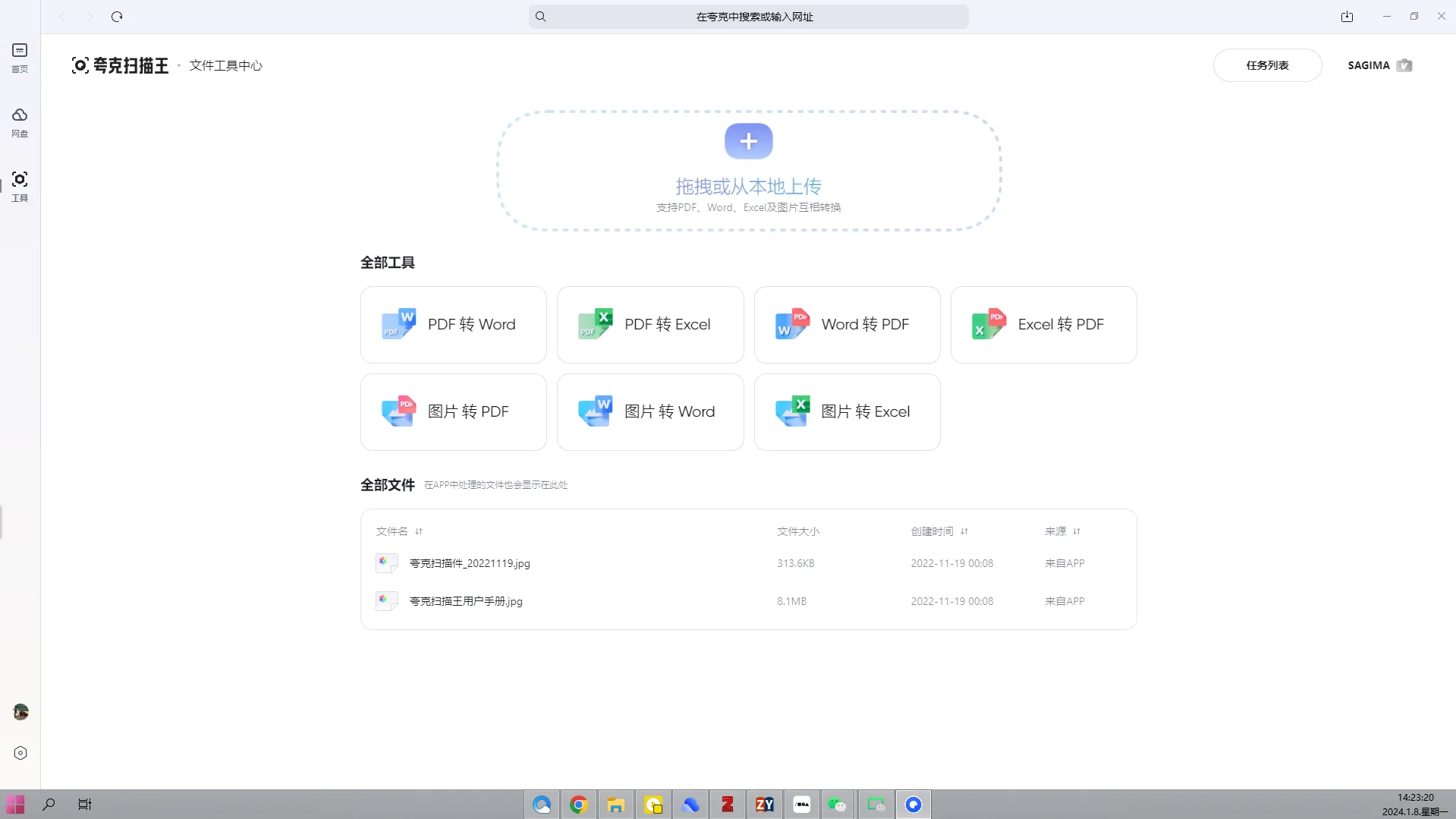Open WeChat from taskbar

[x=838, y=805]
